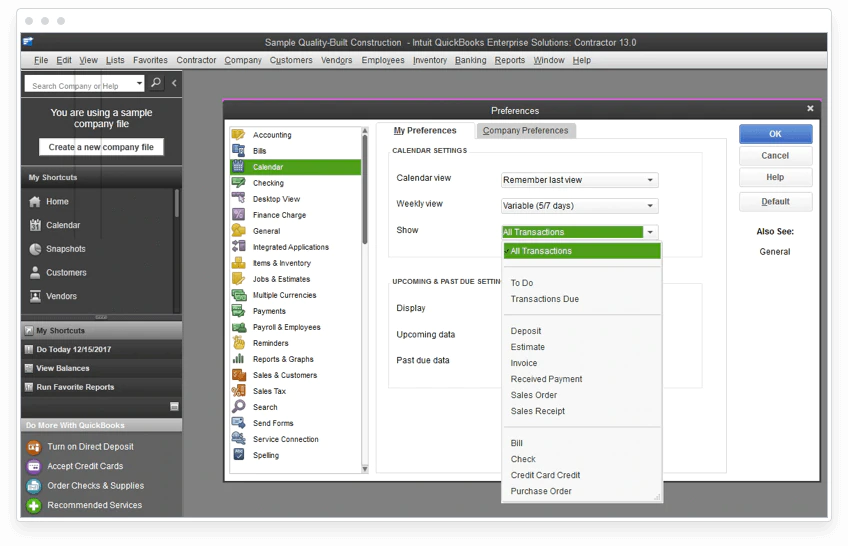Screen dimensions: 848x546
Task: Click the Turn on Direct Deposit icon
Action: tap(34, 447)
